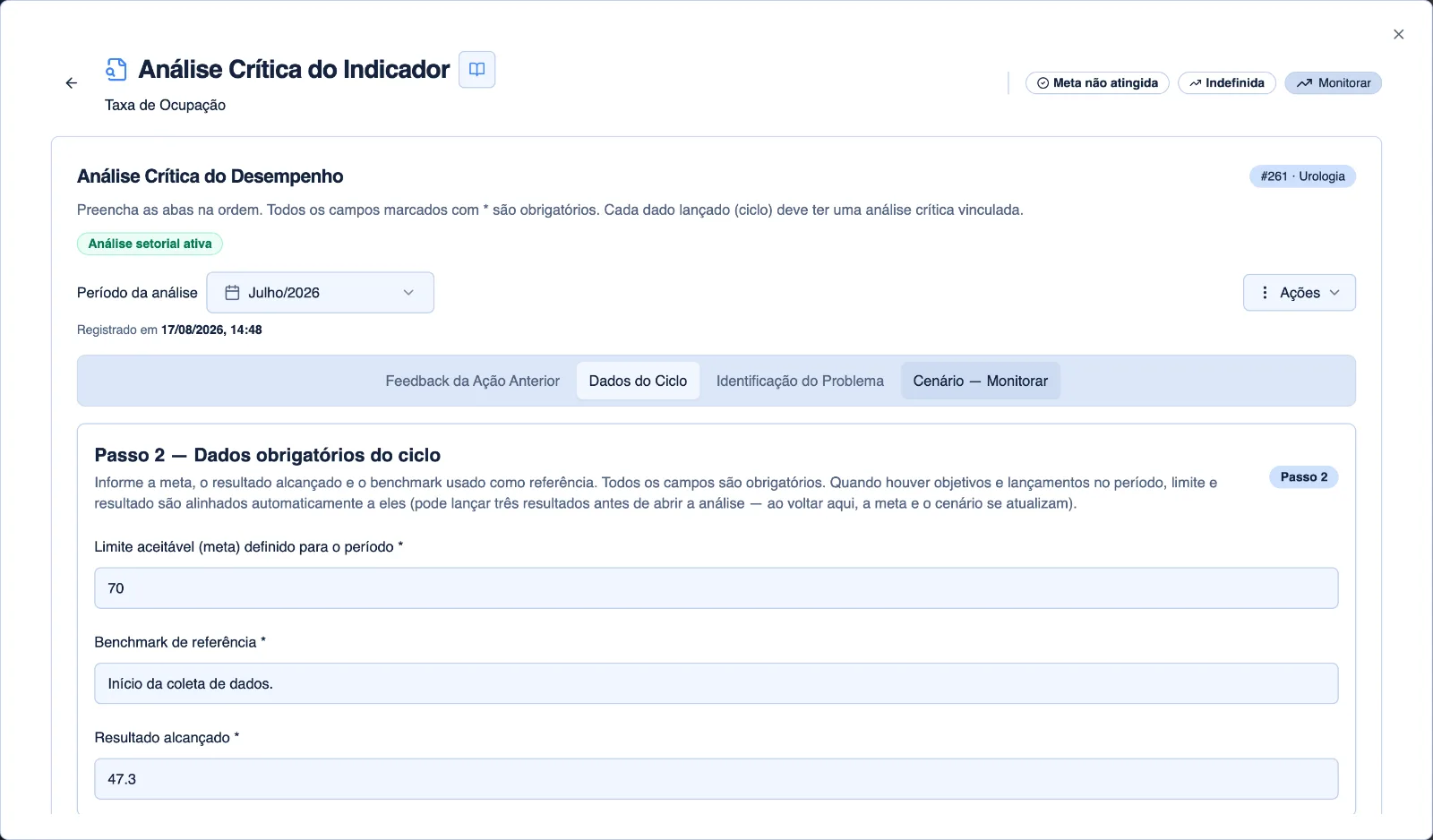The height and width of the screenshot is (840, 1433).
Task: Click the calendar icon in the period selector
Action: (232, 293)
